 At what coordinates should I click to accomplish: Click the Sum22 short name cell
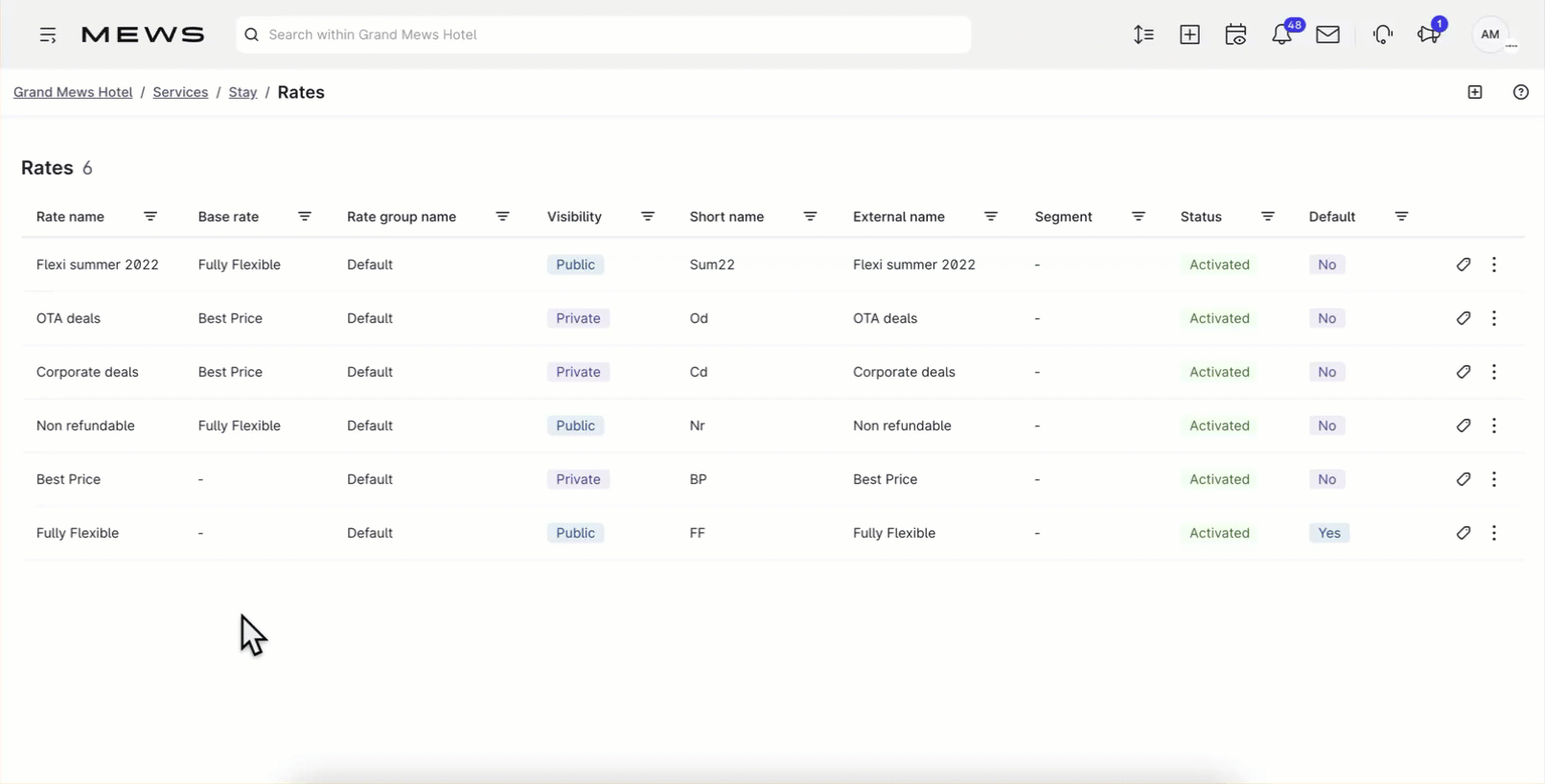click(x=712, y=265)
